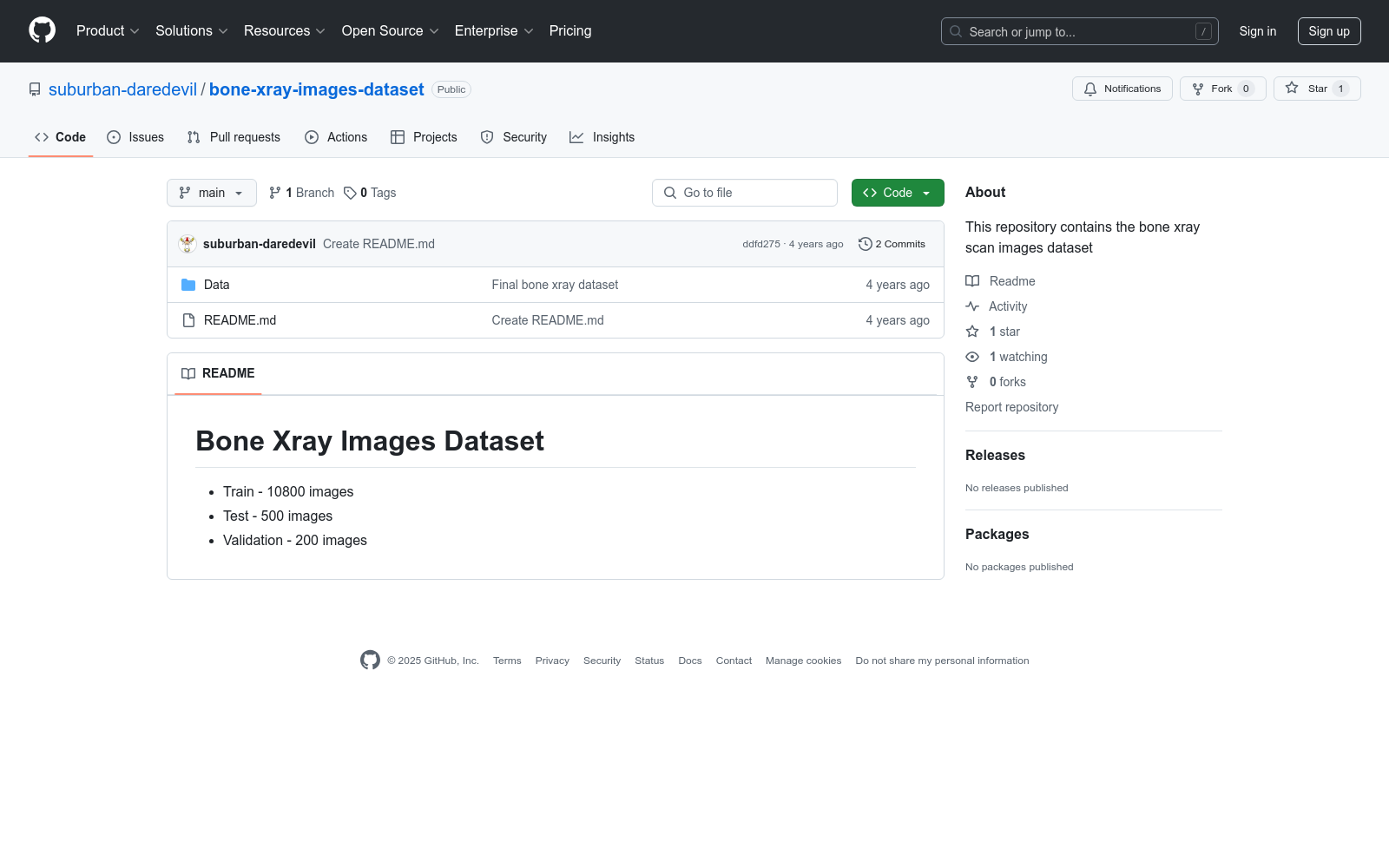Screen dimensions: 1389x868
Task: Open Docs link in footer
Action: pos(690,661)
